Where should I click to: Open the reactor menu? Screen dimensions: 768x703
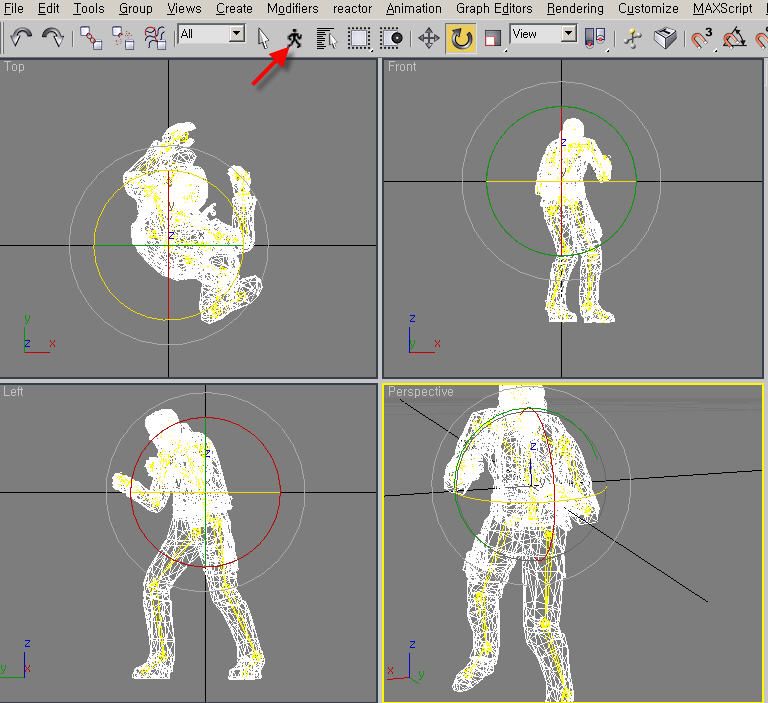[352, 8]
